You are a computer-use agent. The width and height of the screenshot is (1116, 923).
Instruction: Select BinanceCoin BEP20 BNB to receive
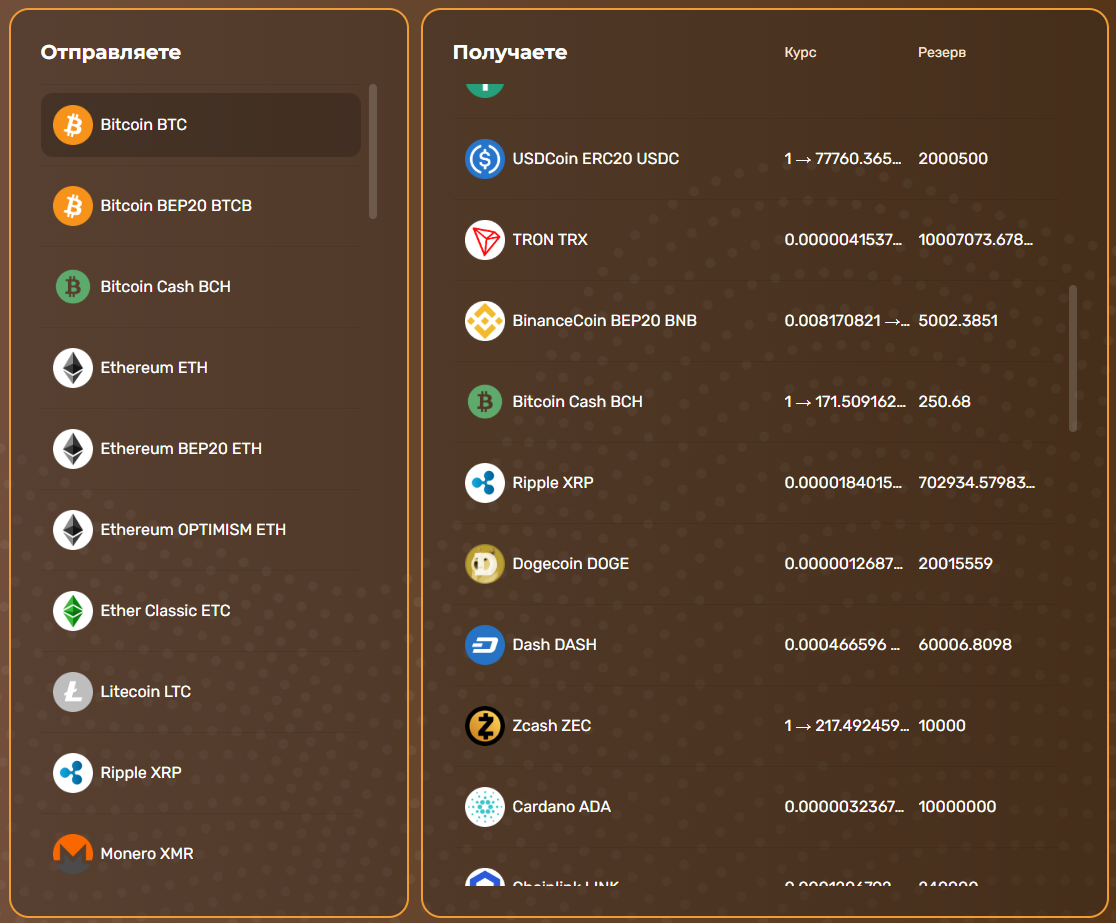click(x=756, y=321)
